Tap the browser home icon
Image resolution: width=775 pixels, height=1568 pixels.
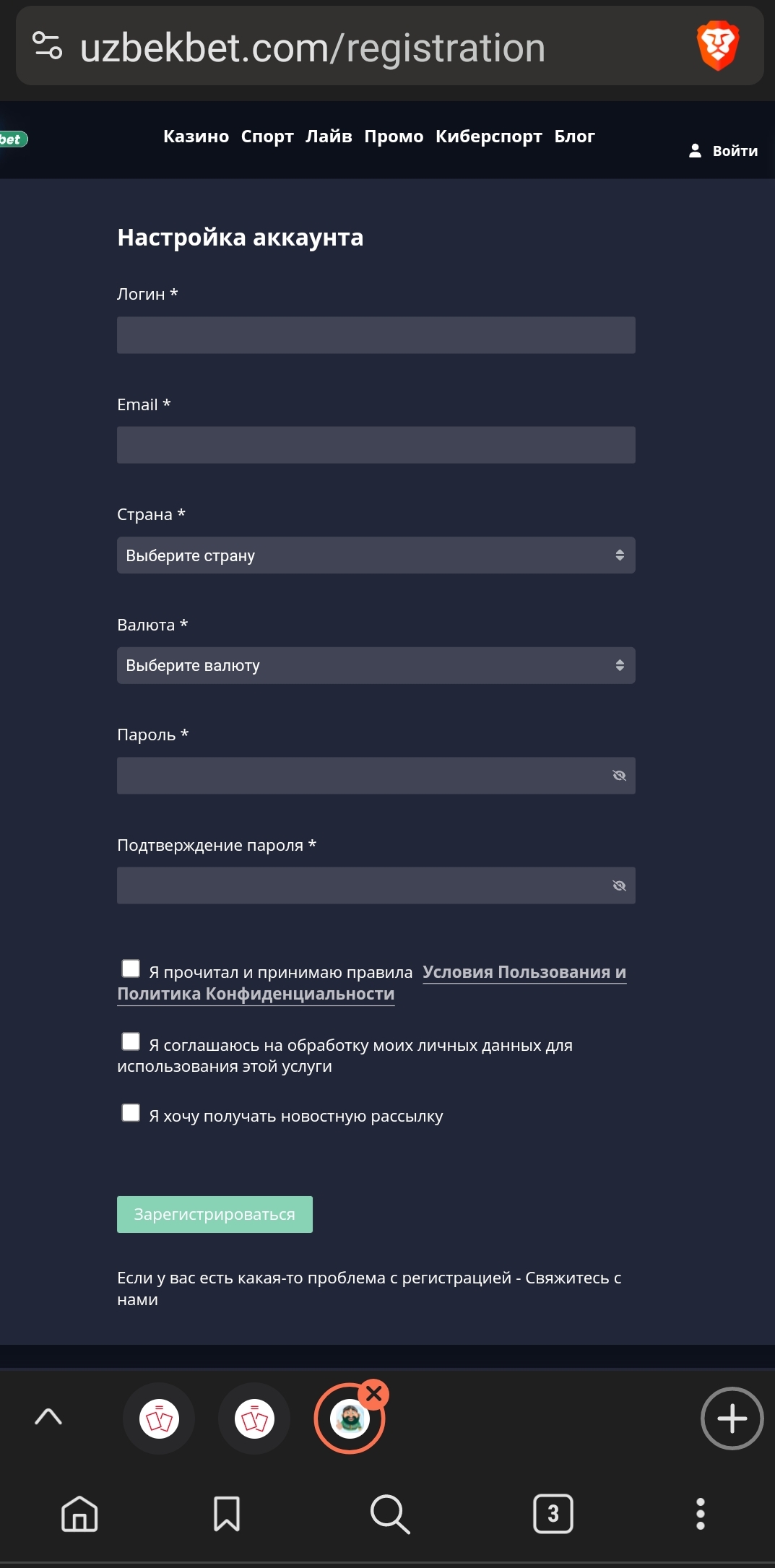pos(79,1513)
